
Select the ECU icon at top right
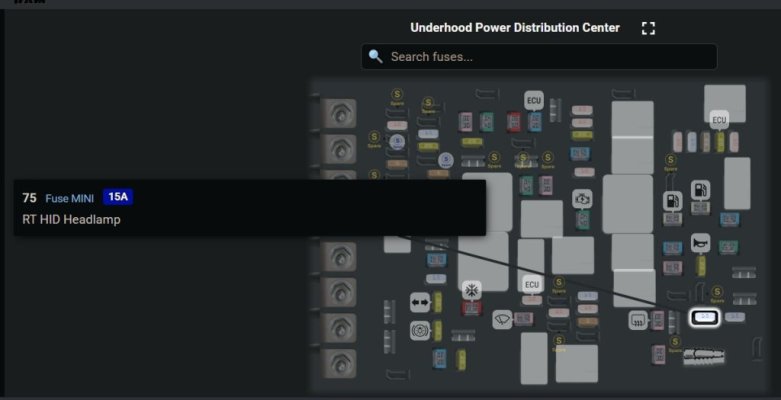(x=719, y=120)
